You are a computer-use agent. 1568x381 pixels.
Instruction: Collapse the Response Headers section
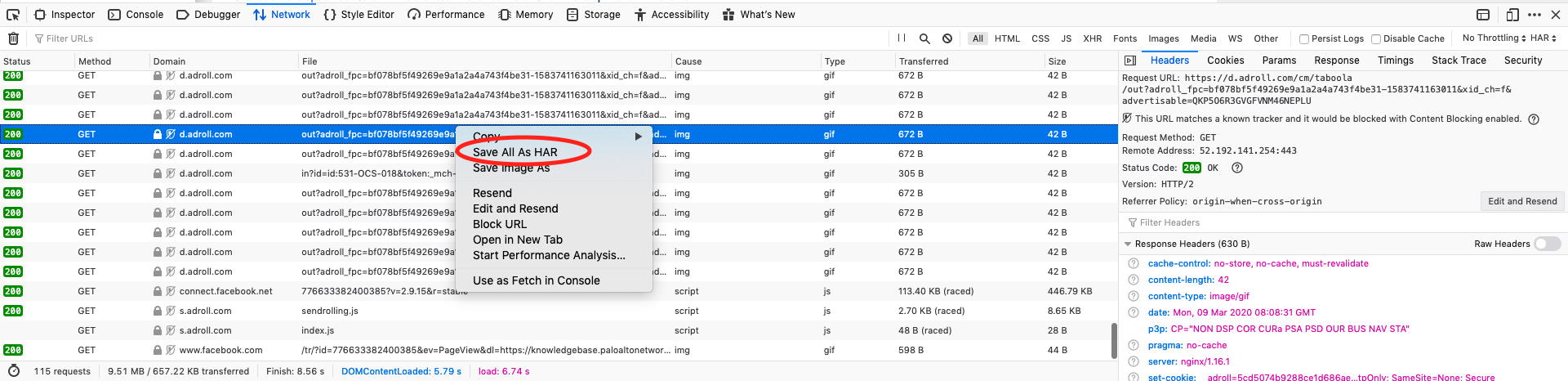point(1128,244)
